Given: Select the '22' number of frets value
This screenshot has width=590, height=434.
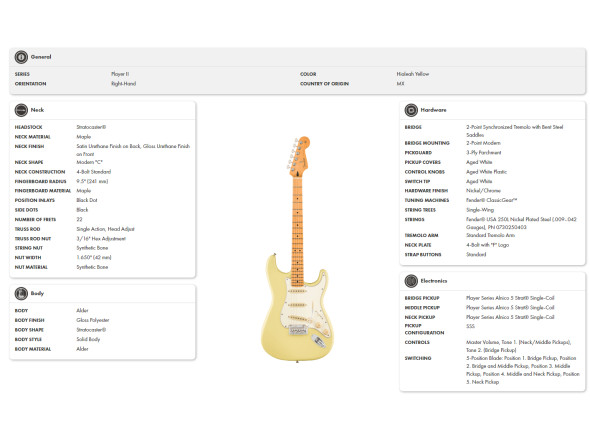Looking at the screenshot, I should point(79,219).
